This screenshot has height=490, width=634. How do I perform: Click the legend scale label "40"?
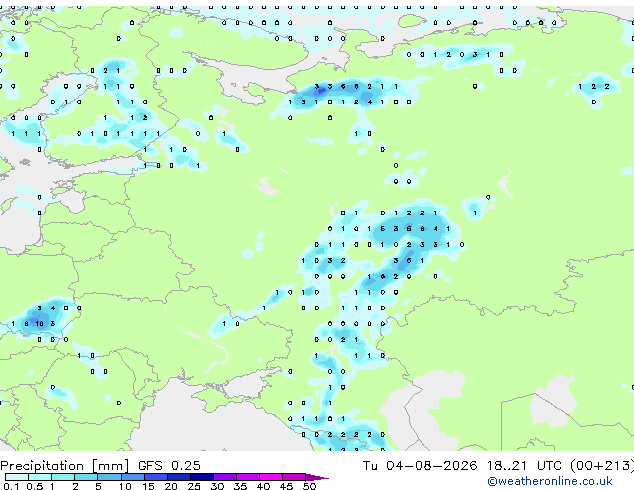(x=264, y=486)
